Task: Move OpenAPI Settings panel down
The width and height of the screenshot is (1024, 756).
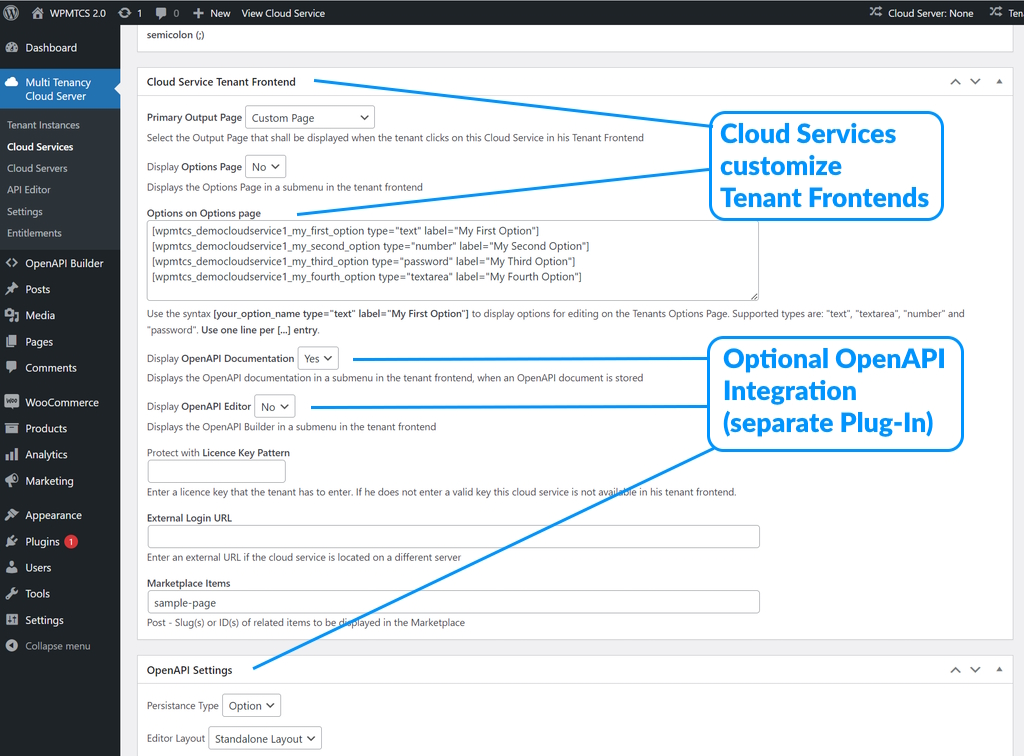Action: pos(975,670)
